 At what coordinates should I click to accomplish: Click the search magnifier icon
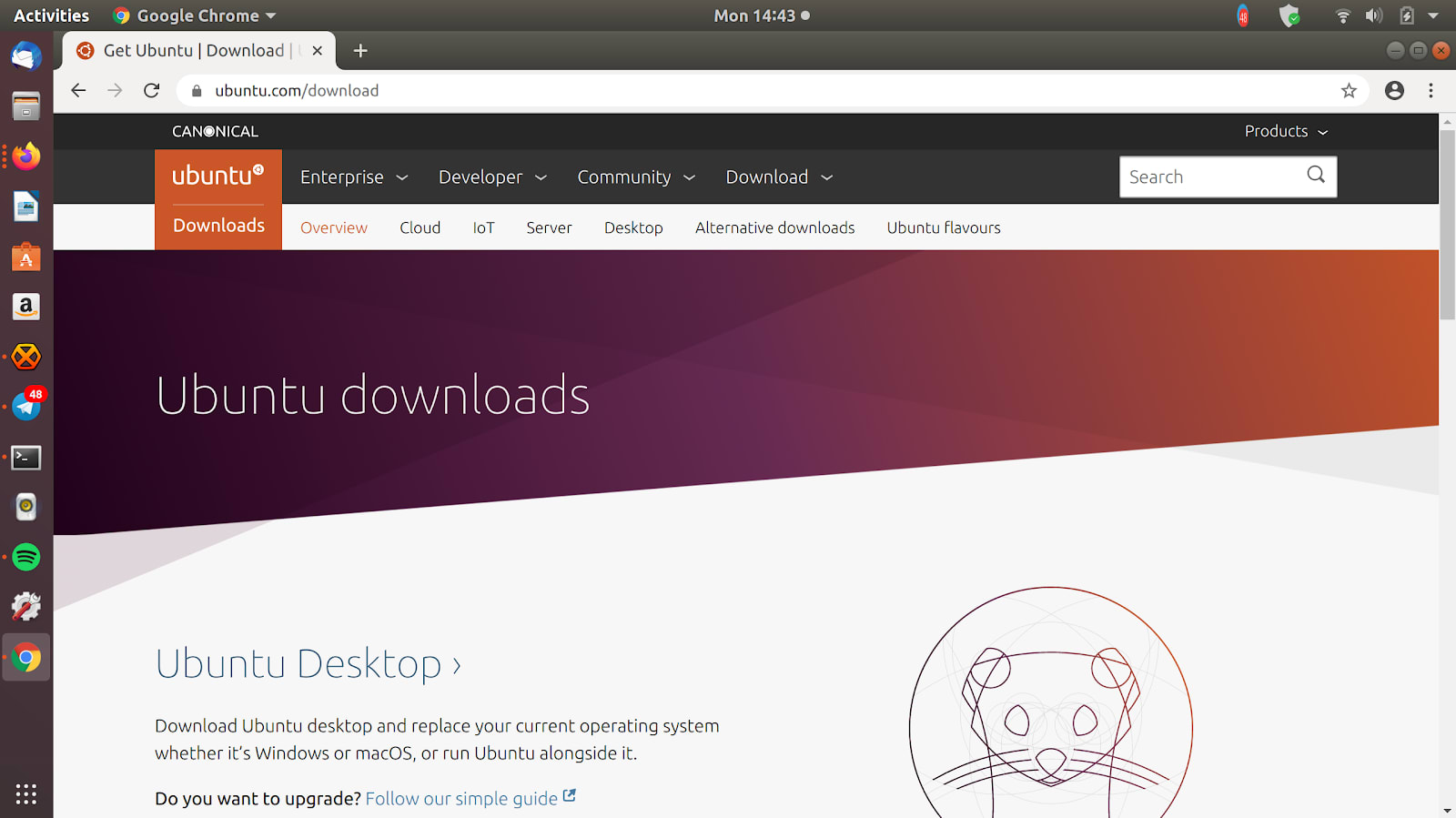click(x=1316, y=175)
